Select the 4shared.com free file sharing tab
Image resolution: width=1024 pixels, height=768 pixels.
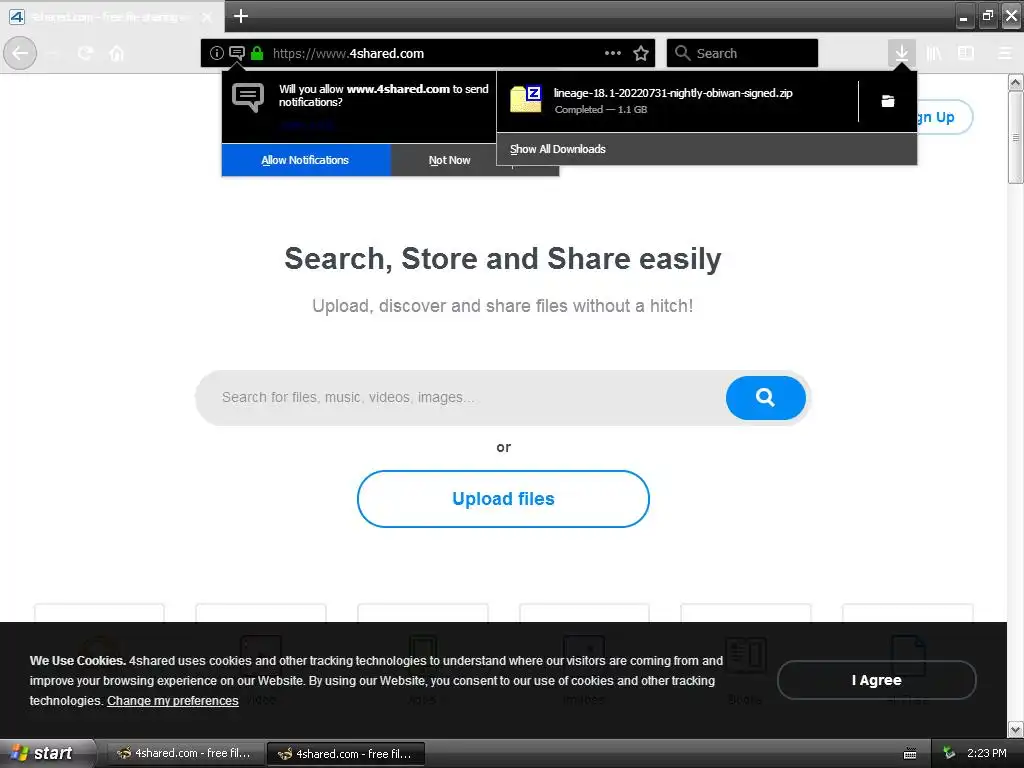point(111,17)
